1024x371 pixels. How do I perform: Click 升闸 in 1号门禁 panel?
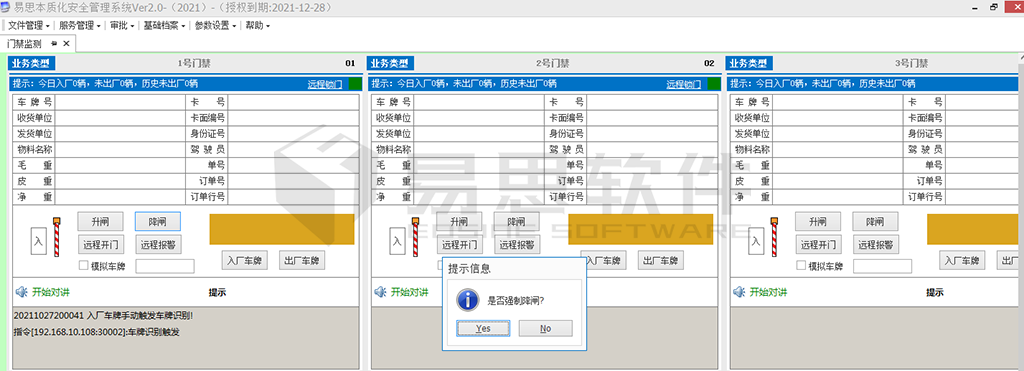pyautogui.click(x=100, y=221)
